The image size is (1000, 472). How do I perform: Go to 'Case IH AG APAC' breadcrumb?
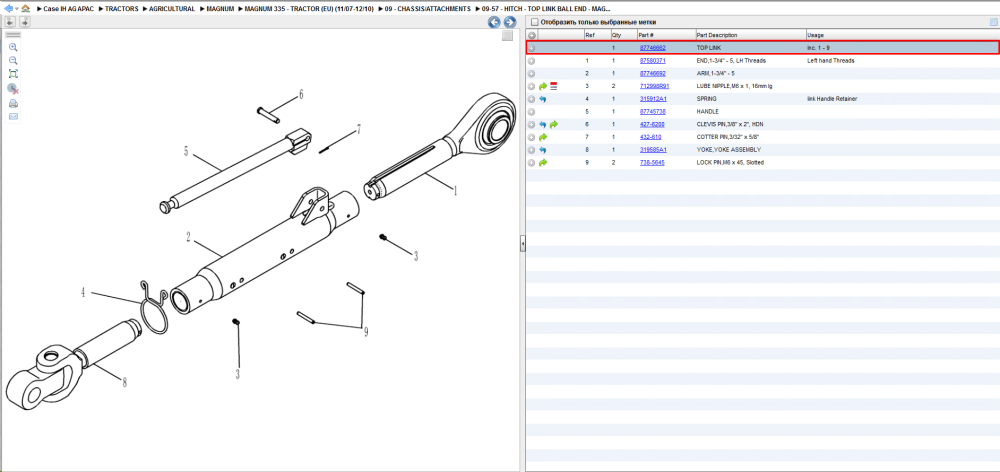(x=69, y=9)
